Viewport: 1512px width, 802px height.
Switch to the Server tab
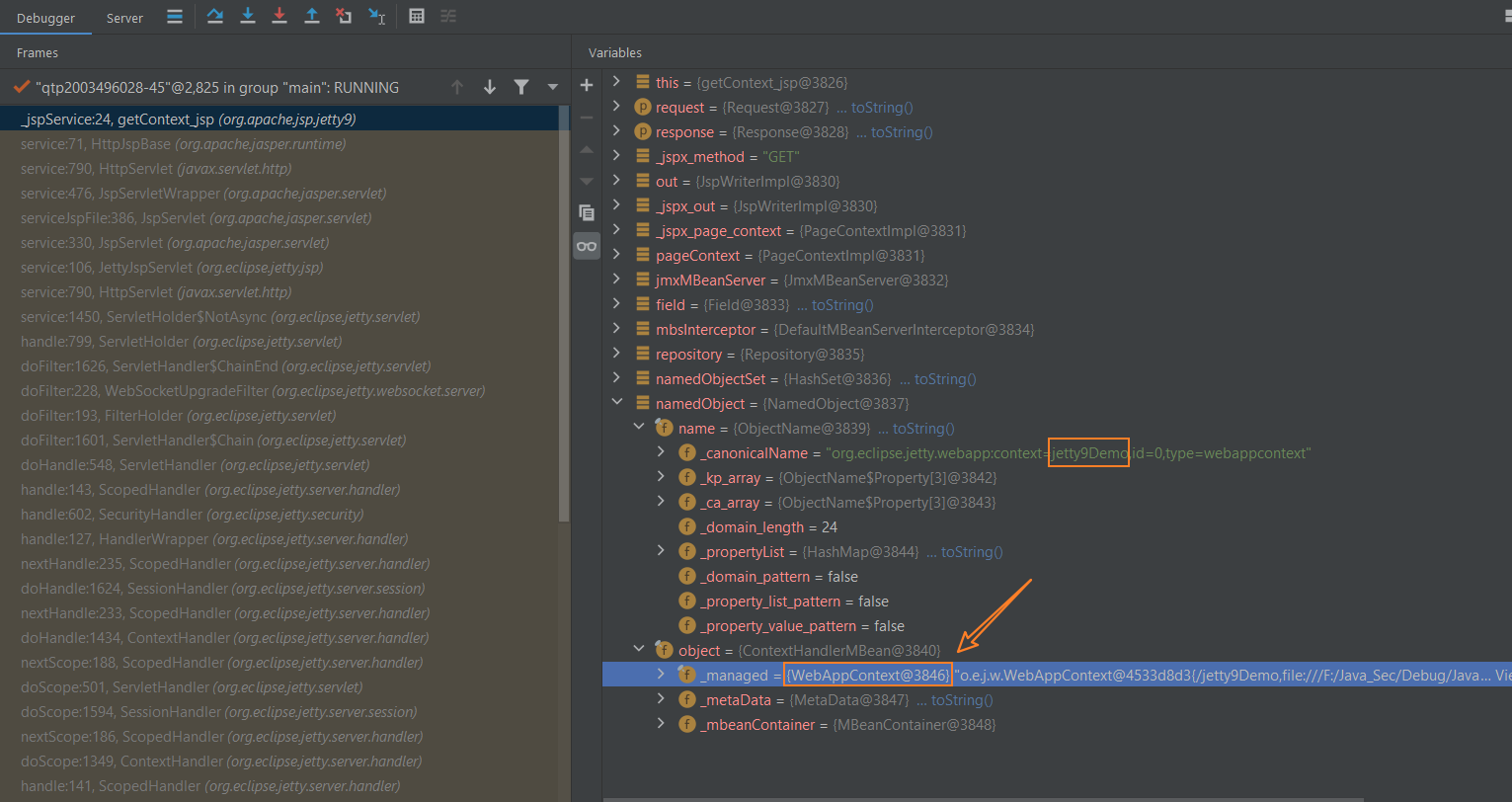click(124, 18)
